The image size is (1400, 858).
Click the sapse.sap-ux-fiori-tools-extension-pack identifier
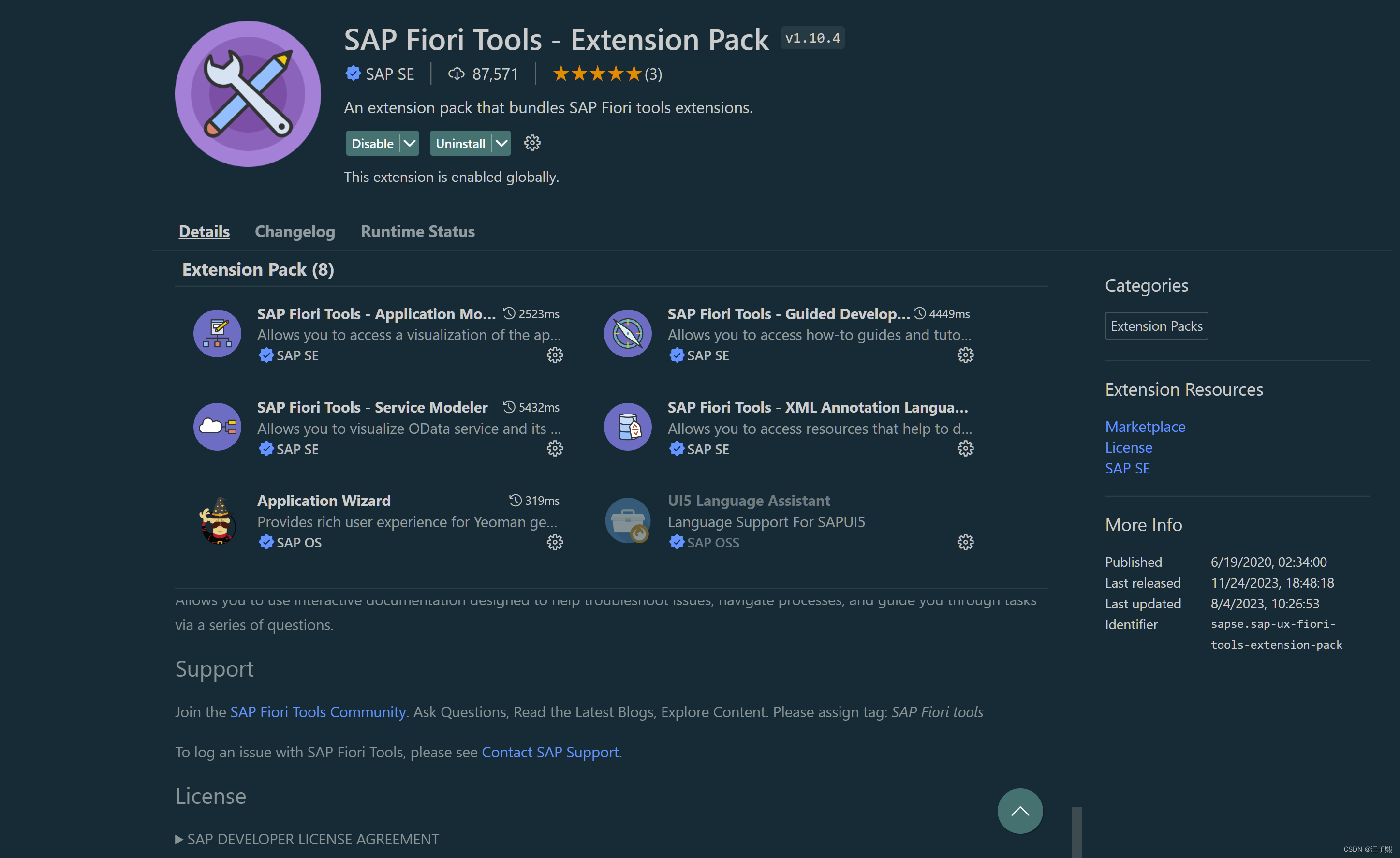1276,634
